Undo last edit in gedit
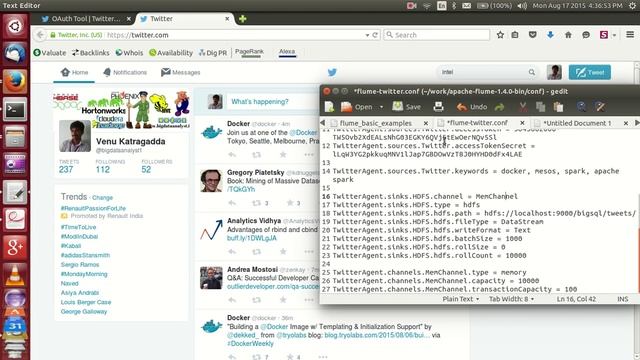The width and height of the screenshot is (640, 360). 472,107
